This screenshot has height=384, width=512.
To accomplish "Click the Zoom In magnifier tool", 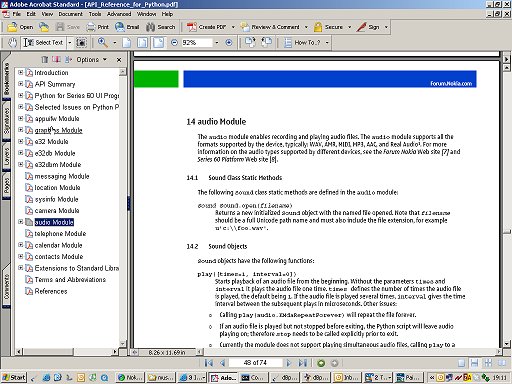I will [x=102, y=43].
